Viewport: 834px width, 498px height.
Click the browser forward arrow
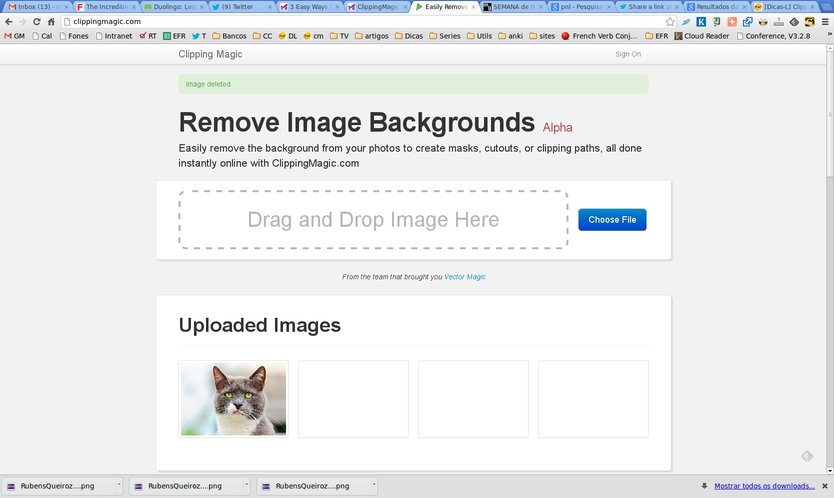(22, 22)
